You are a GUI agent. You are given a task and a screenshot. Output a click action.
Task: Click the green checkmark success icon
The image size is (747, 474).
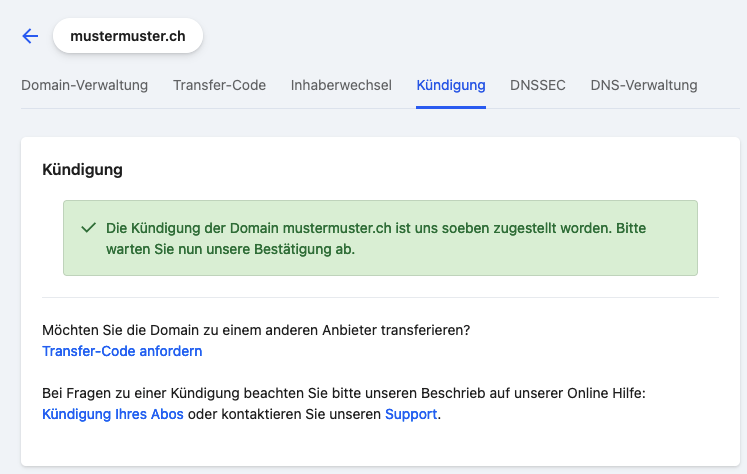tap(87, 228)
